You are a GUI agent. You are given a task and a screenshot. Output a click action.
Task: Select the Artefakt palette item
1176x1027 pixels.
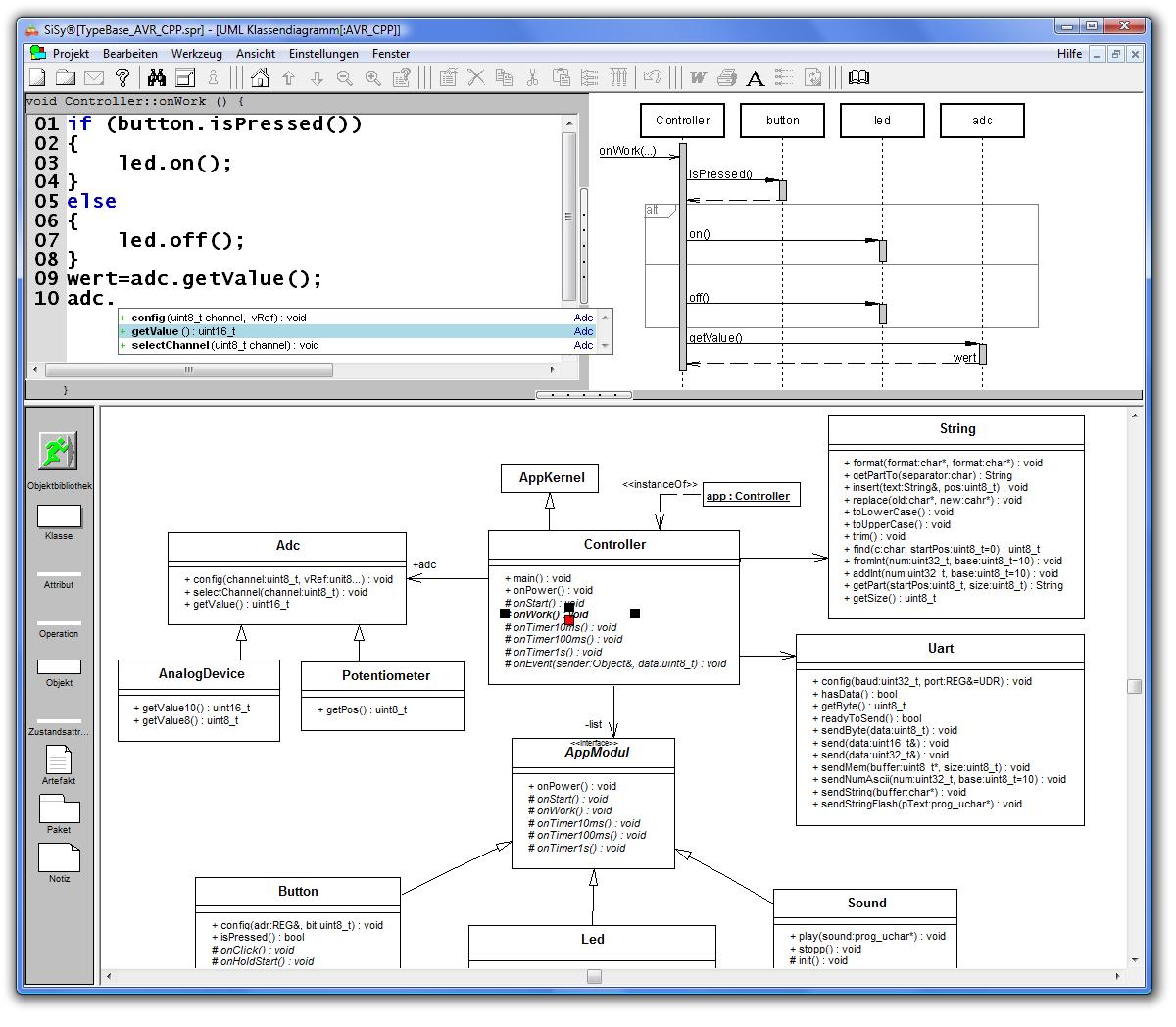pos(59,759)
